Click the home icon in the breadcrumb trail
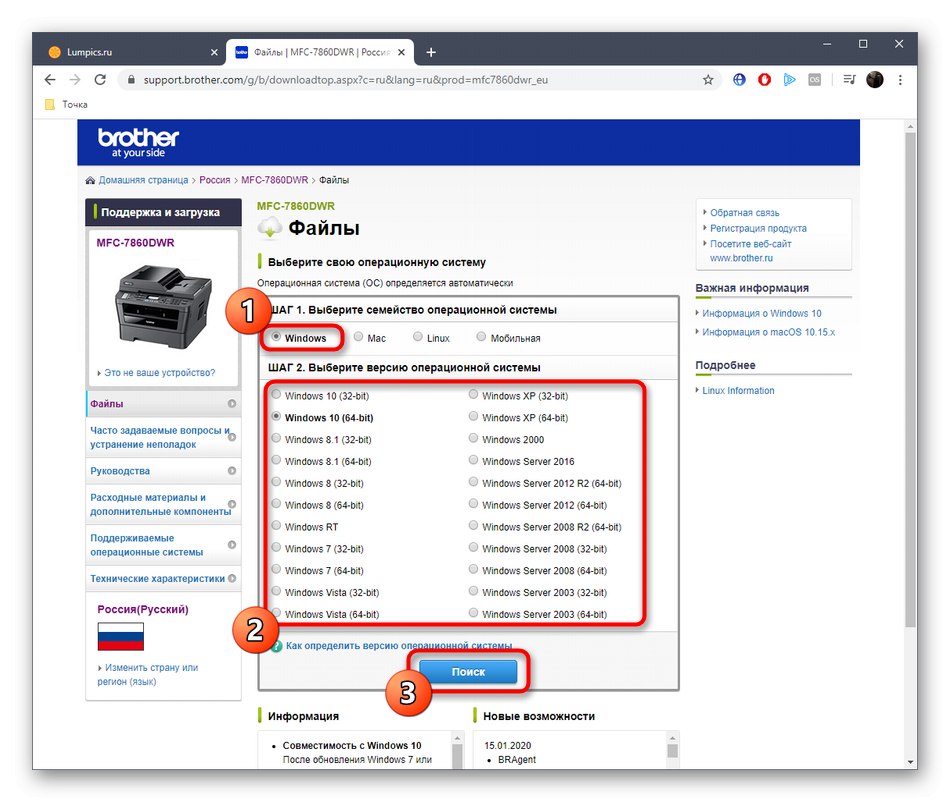 (x=91, y=180)
